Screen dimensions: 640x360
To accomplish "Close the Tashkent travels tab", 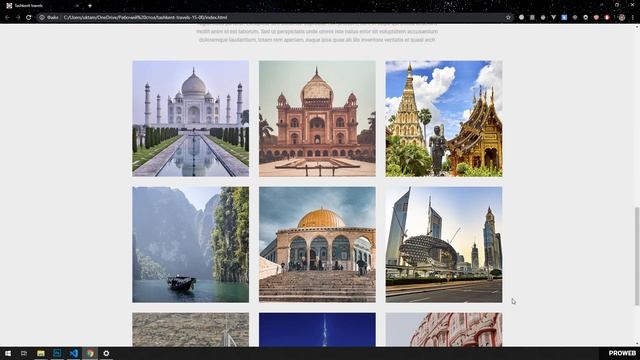I will tap(77, 6).
